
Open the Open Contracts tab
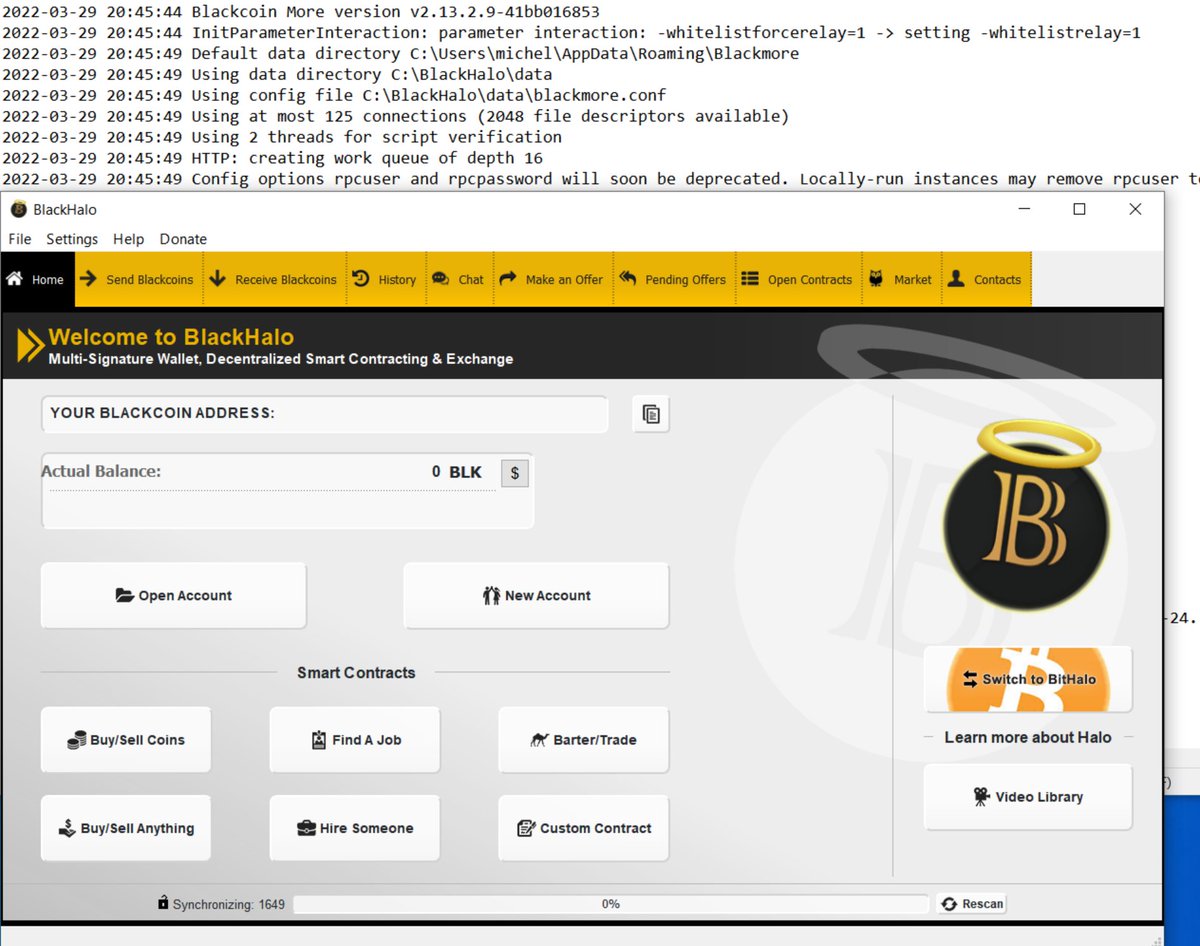798,280
